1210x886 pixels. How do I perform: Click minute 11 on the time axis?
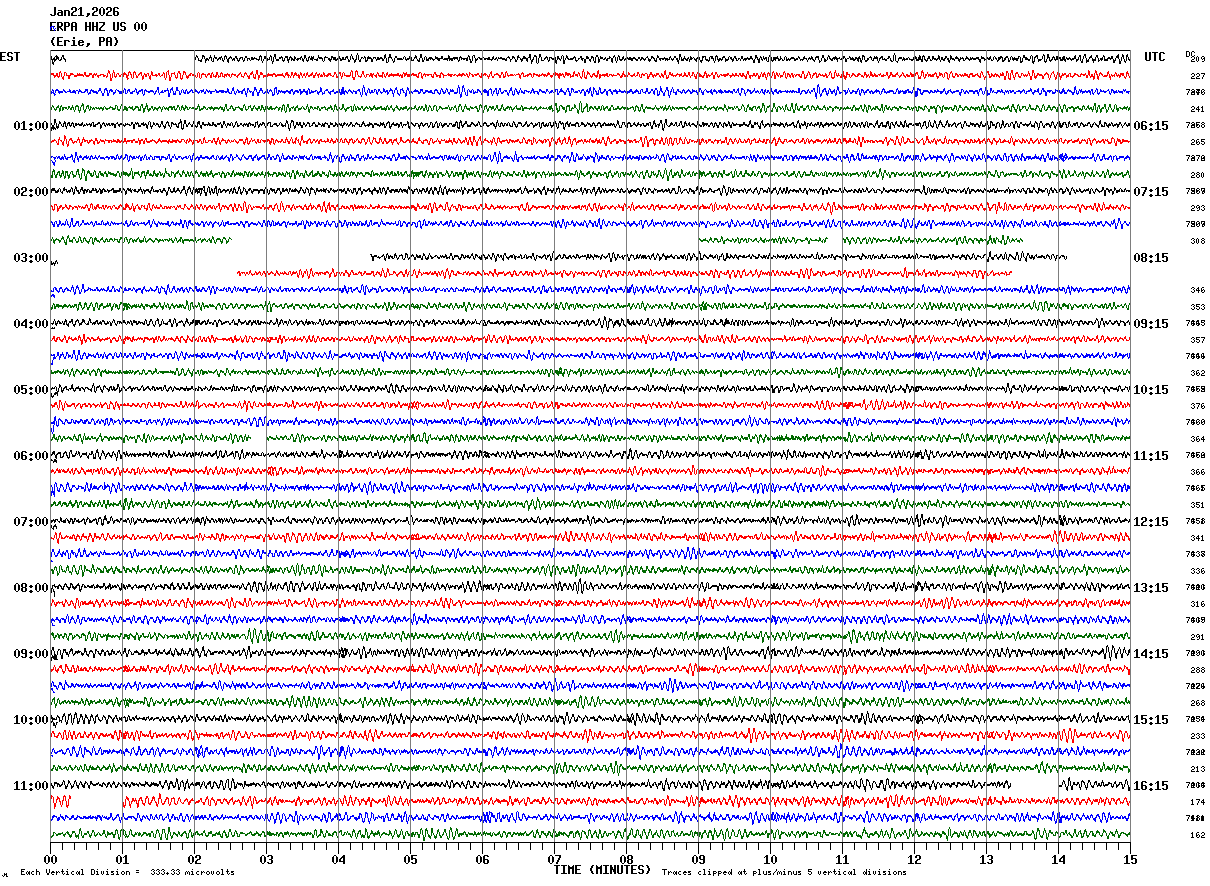coord(842,860)
